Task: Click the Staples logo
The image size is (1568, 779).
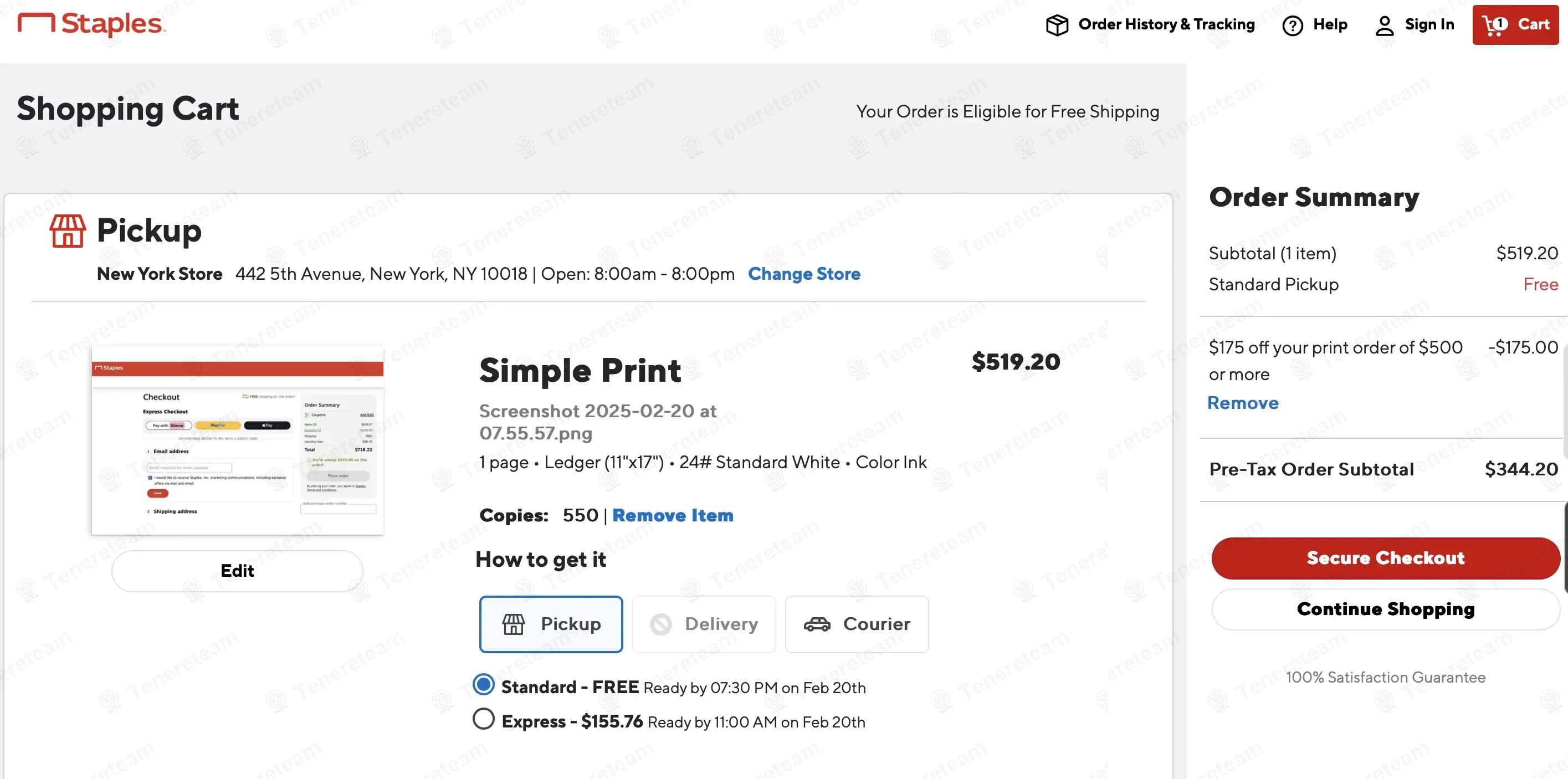Action: coord(91,24)
